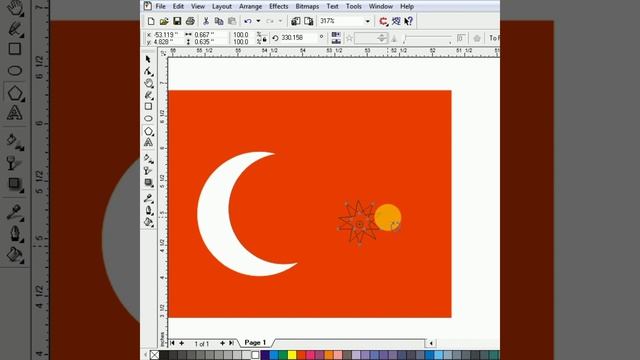
Task: Select the white crescent shape on the canvas
Action: click(212, 214)
